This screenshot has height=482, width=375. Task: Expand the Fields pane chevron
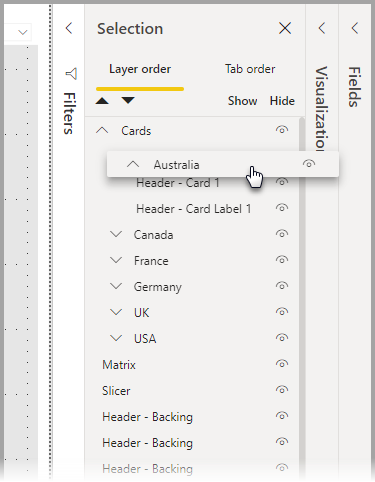355,28
